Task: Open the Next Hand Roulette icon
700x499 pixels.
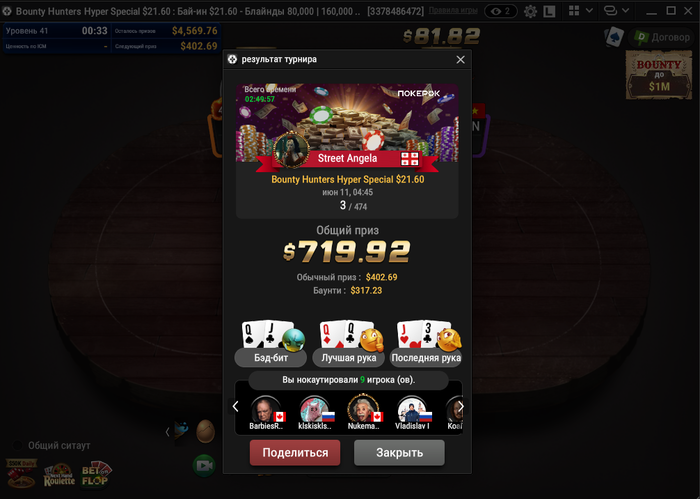Action: 59,476
